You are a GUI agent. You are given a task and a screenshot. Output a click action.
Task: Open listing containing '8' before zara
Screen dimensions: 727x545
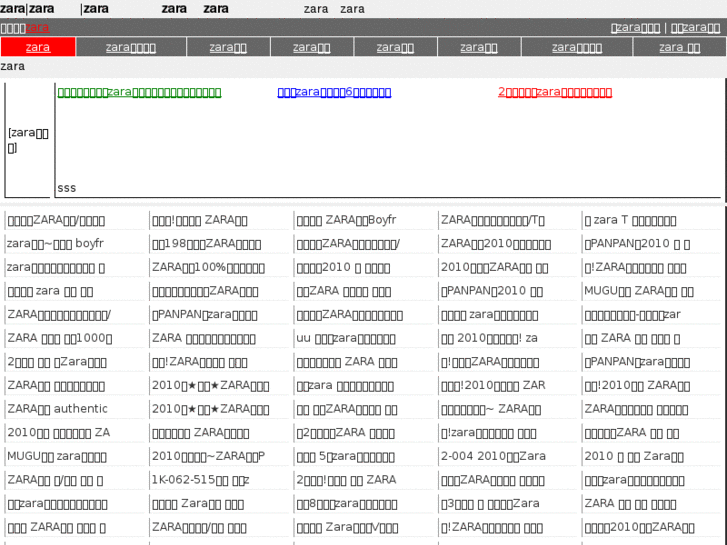(x=347, y=504)
